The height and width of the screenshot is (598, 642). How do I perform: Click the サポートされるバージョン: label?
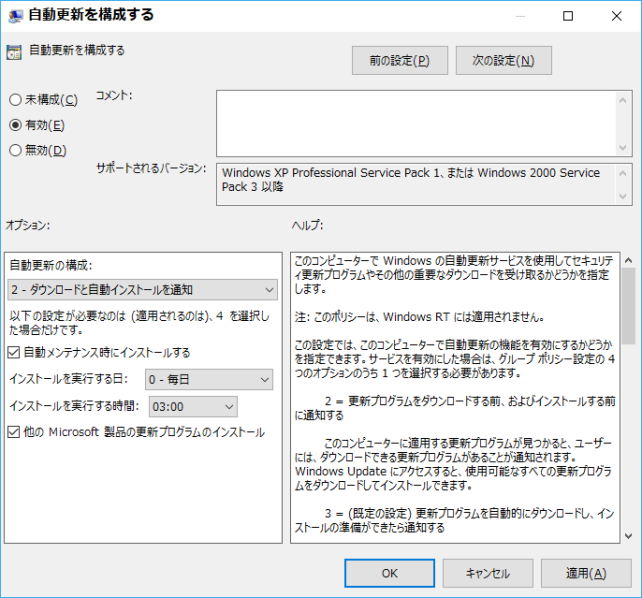pyautogui.click(x=151, y=168)
